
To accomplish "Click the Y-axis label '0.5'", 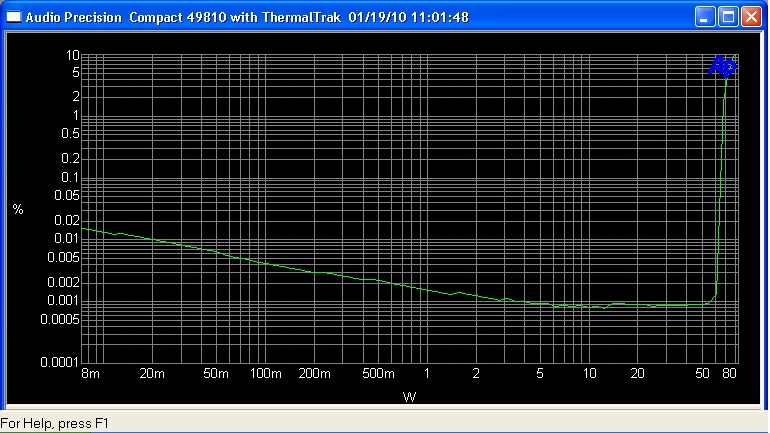I will click(70, 134).
